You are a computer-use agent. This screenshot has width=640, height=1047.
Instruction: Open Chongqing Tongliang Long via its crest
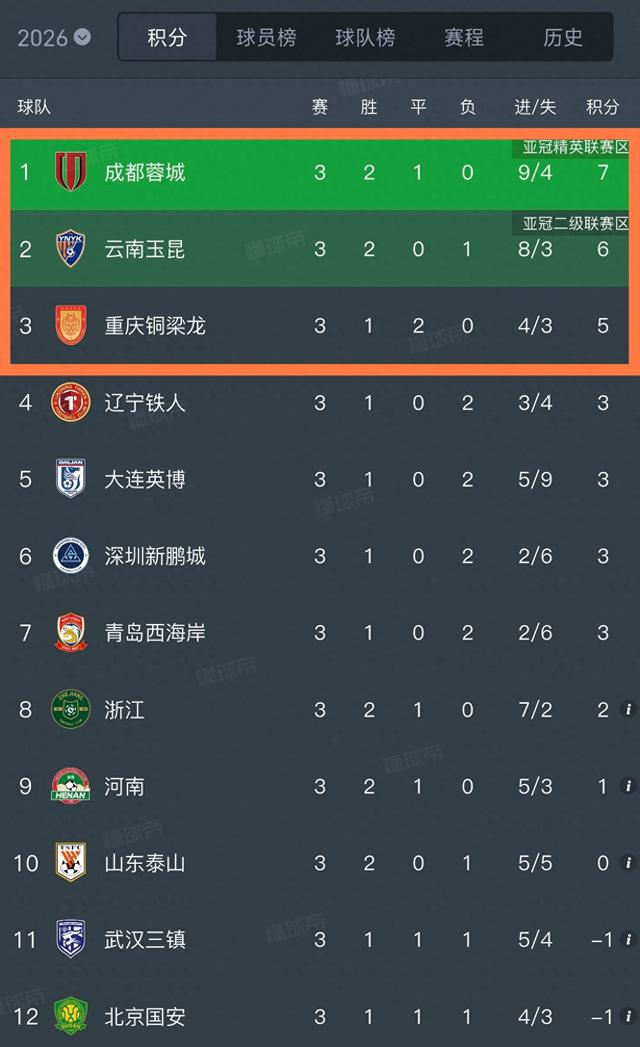(x=70, y=325)
